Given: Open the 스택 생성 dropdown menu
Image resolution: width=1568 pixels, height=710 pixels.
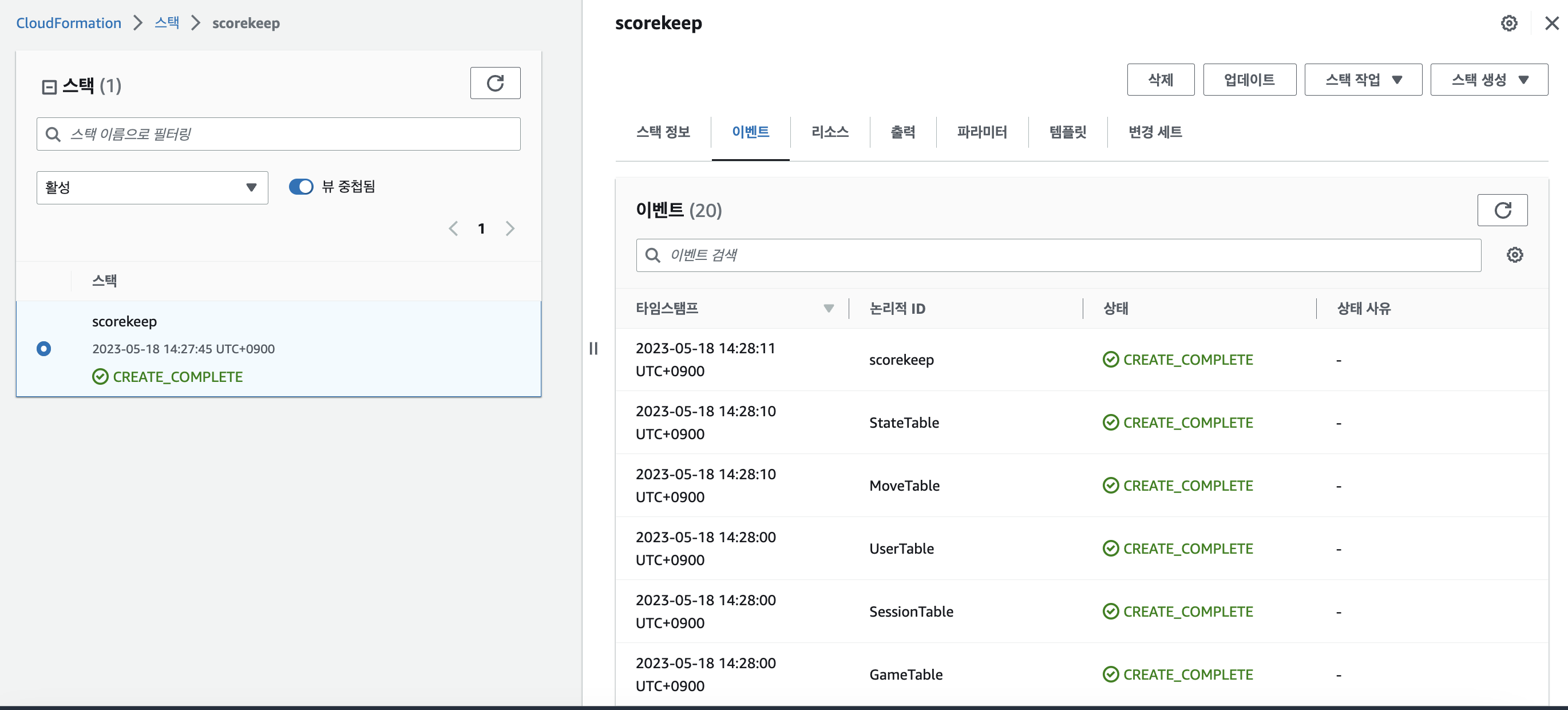Looking at the screenshot, I should [1488, 80].
